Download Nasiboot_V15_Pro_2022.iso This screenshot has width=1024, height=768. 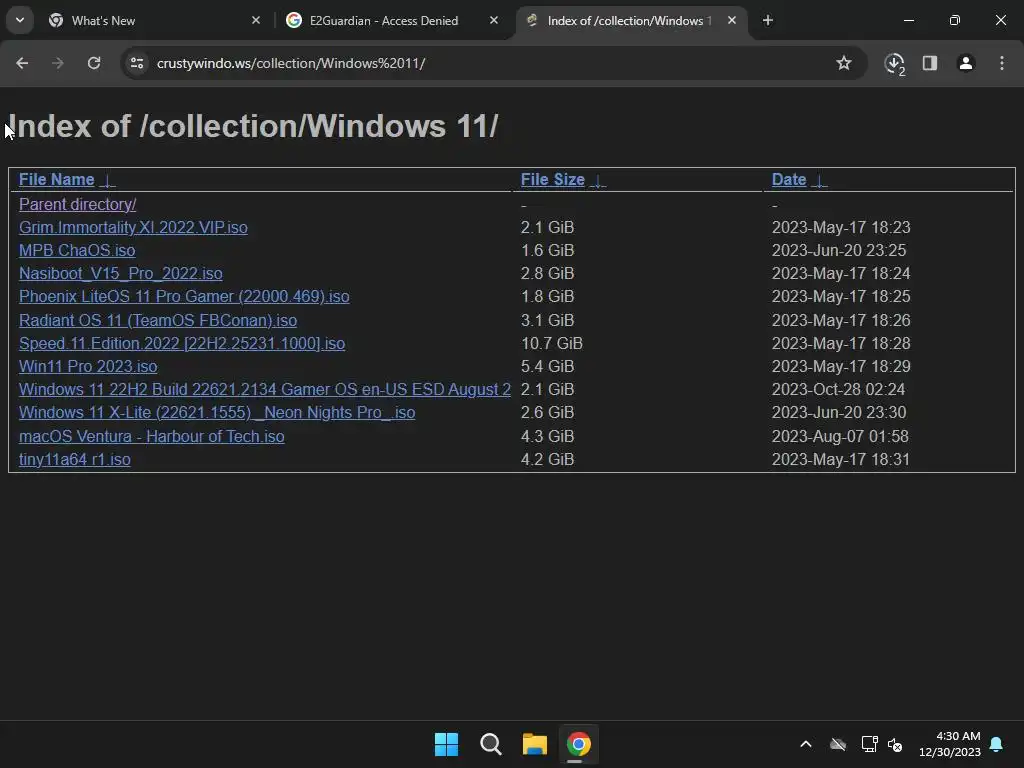click(121, 274)
